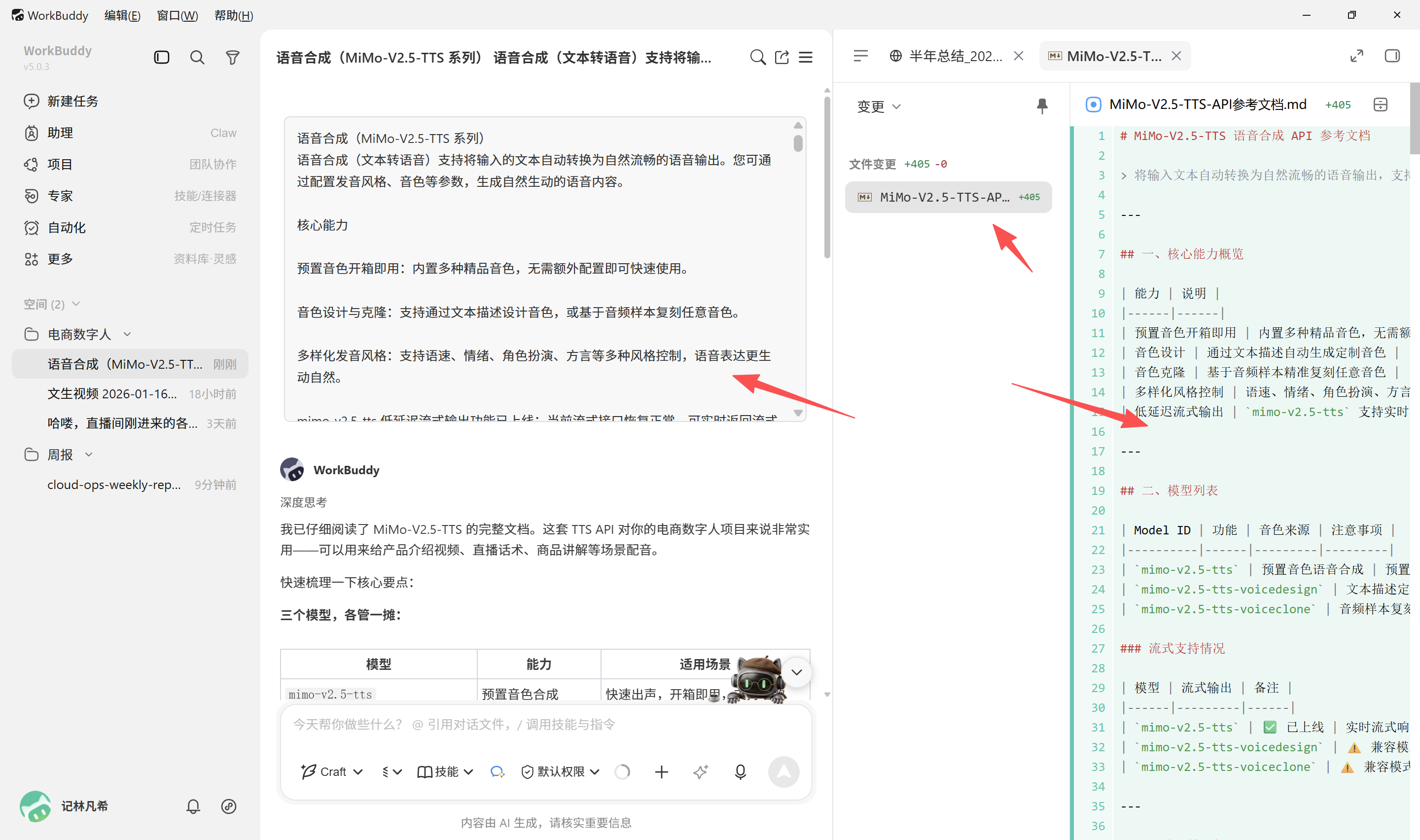Select MiMo-V2.5-TTS-AP... in file changes

pyautogui.click(x=948, y=197)
